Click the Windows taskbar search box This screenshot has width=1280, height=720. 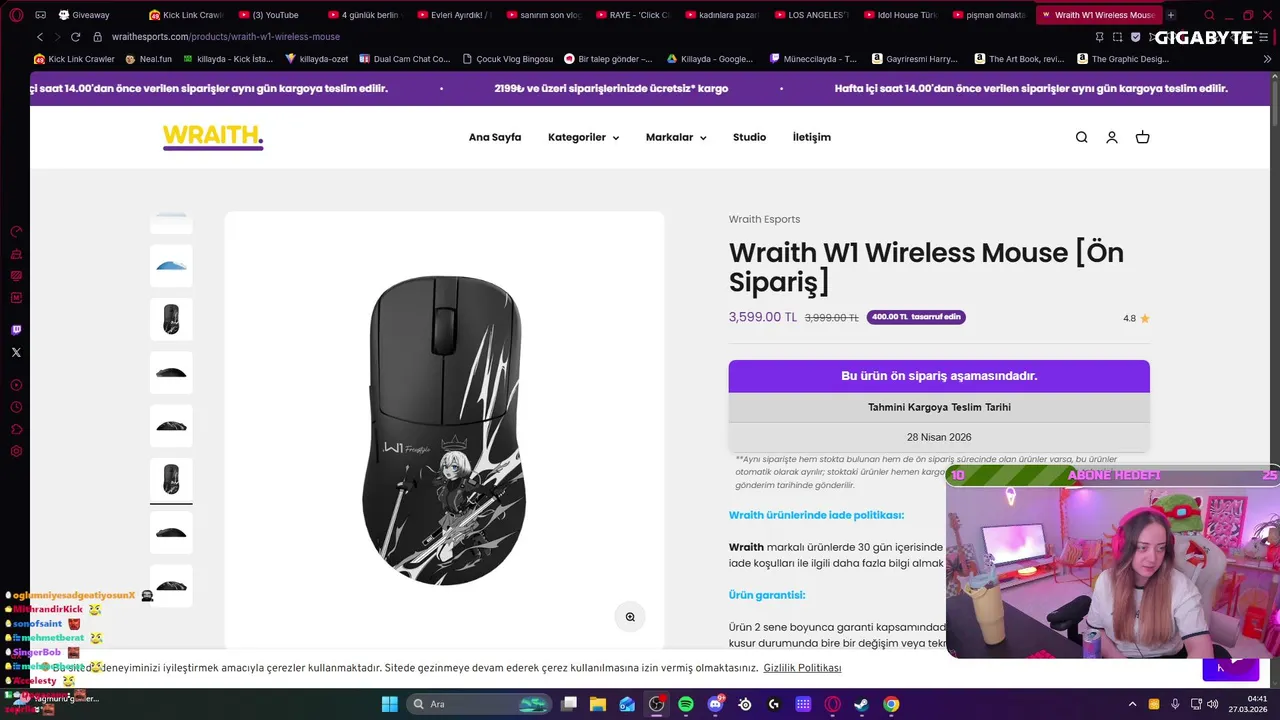[478, 704]
